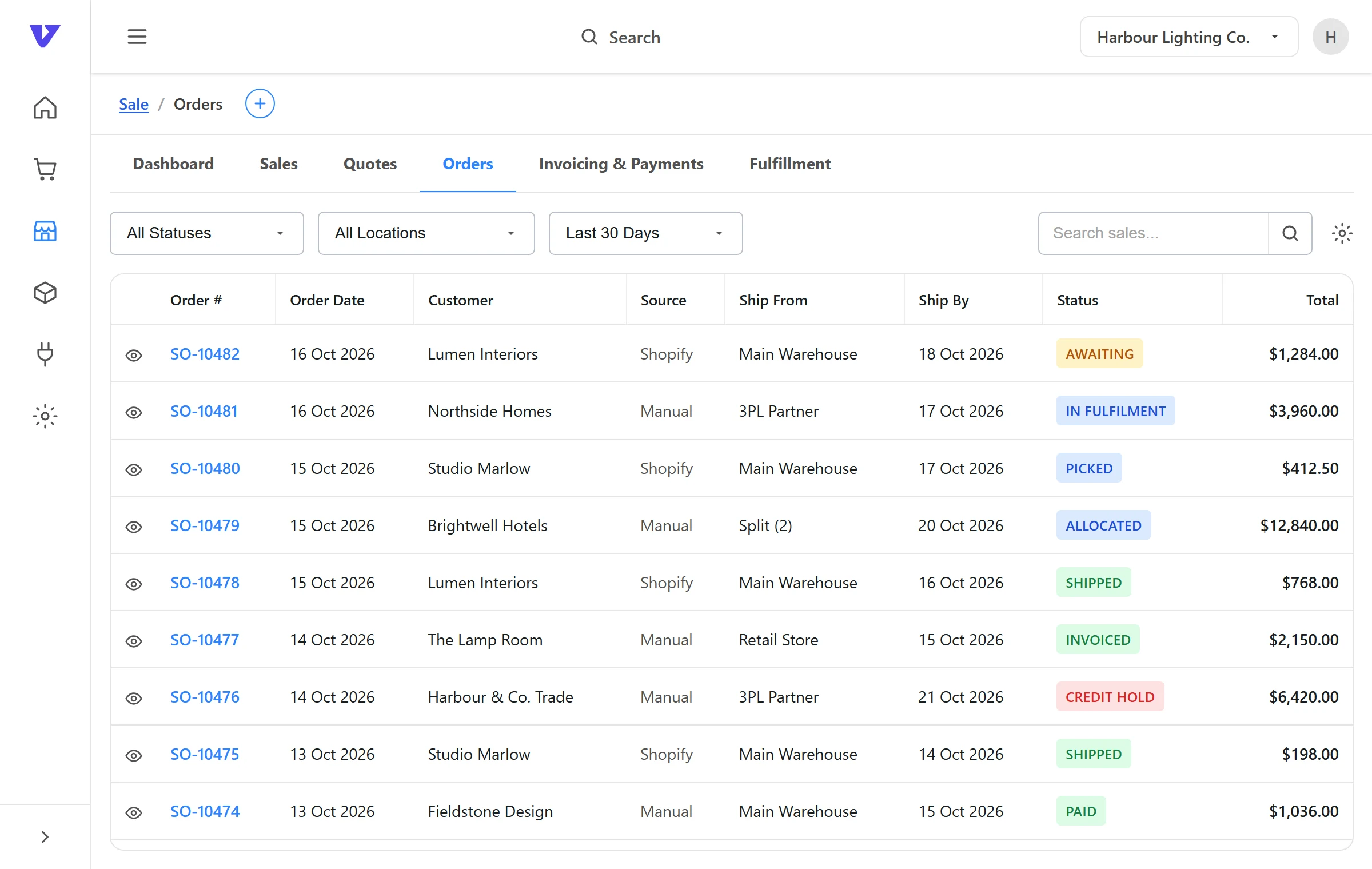Open order SO-10475 link
The image size is (1372, 869).
[x=205, y=754]
